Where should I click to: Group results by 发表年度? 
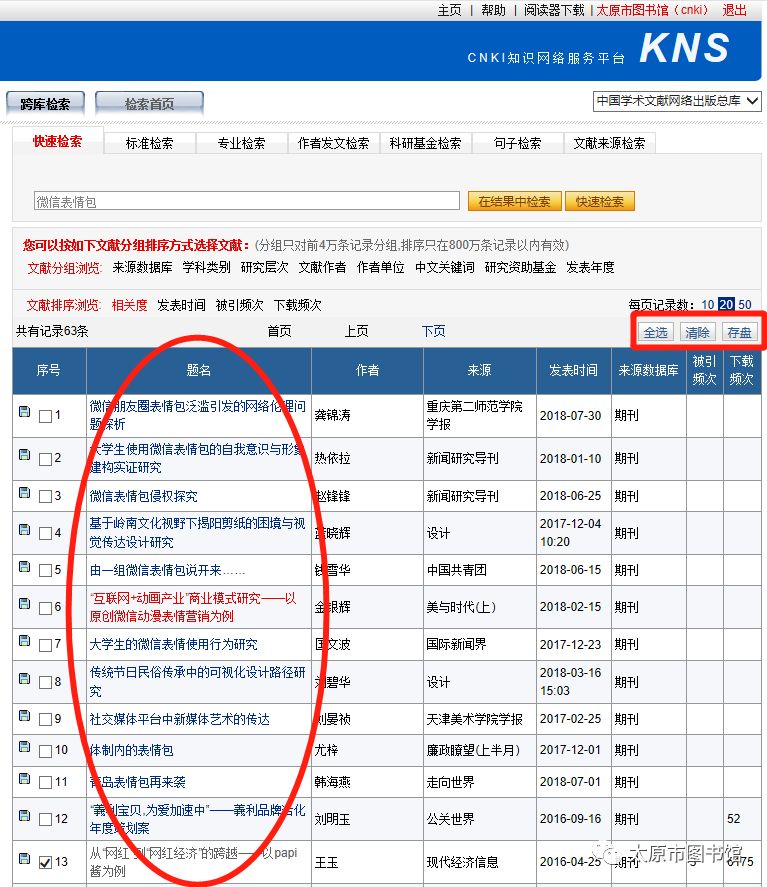590,268
